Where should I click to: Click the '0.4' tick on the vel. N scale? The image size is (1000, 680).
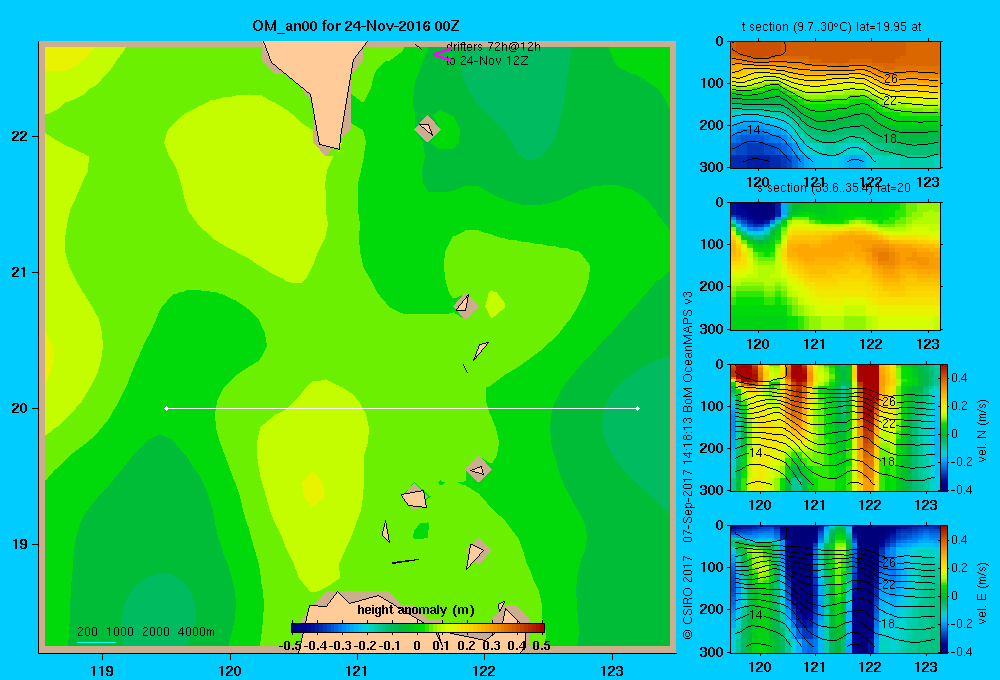pos(959,378)
